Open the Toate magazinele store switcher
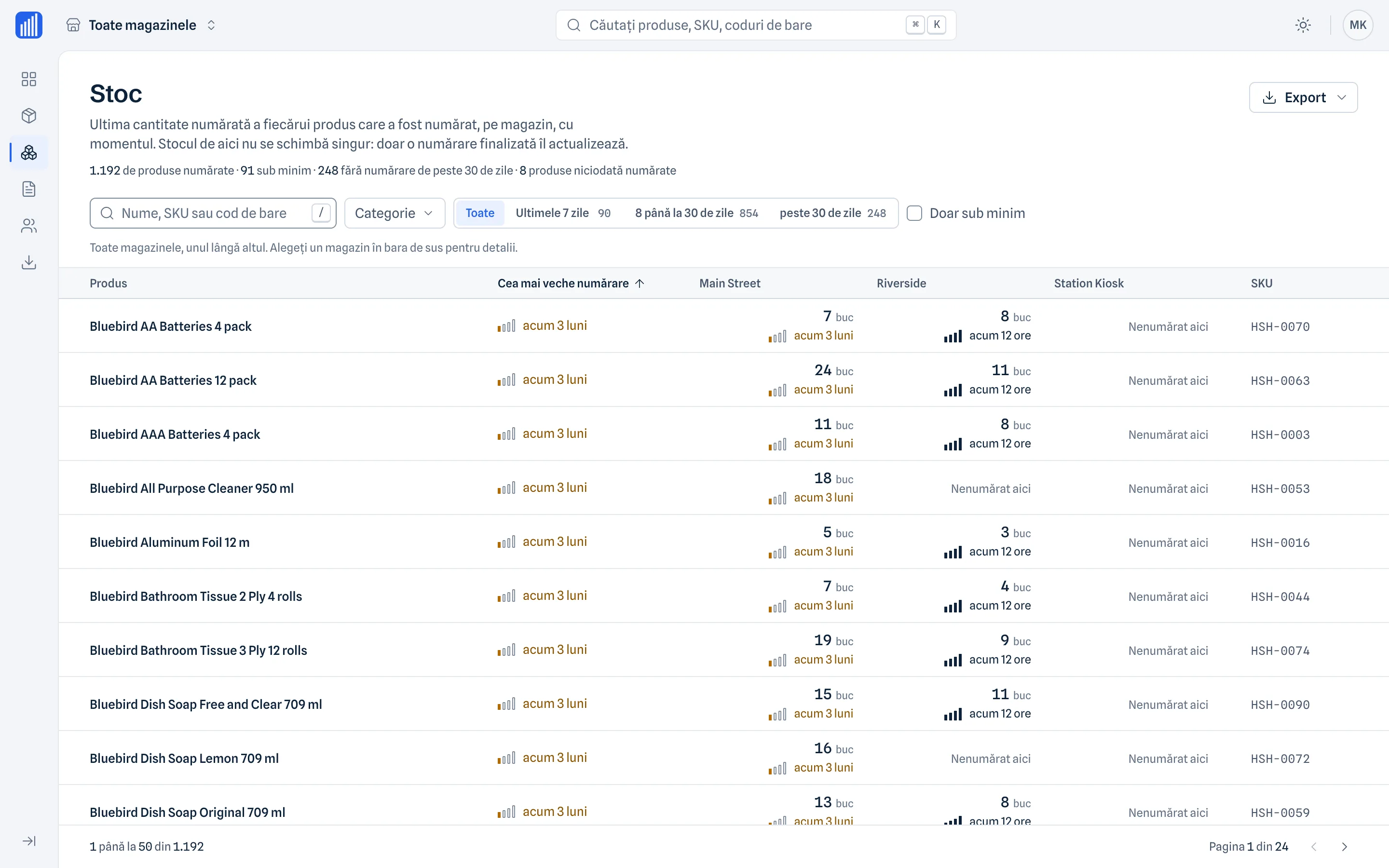The image size is (1389, 868). point(142,25)
